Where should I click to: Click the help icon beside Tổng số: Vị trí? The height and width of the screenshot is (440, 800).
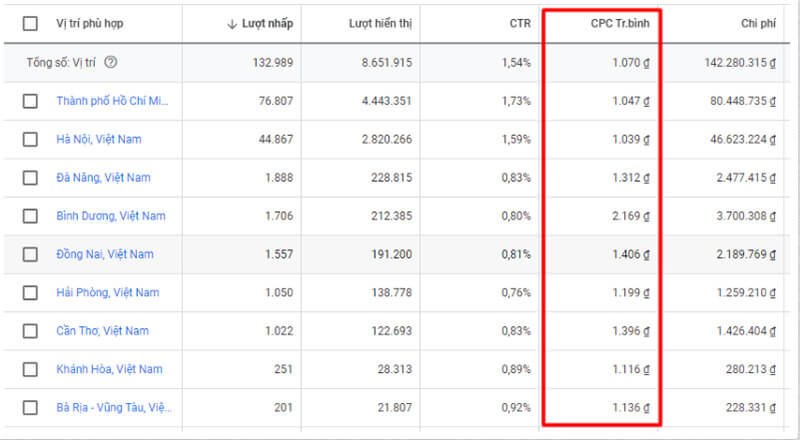point(111,62)
